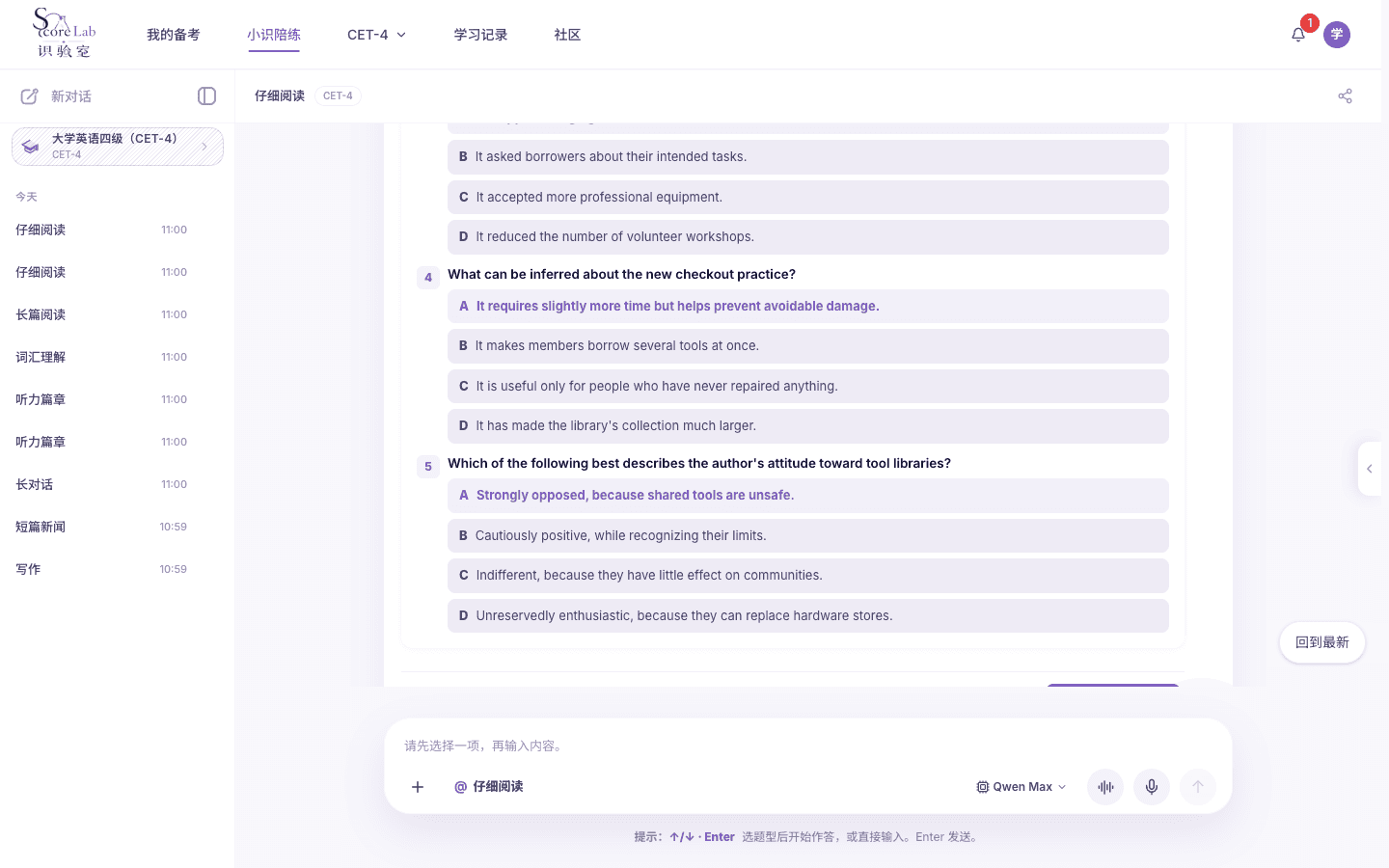The image size is (1389, 868).
Task: Select option B Cautiously positive
Action: [x=808, y=536]
